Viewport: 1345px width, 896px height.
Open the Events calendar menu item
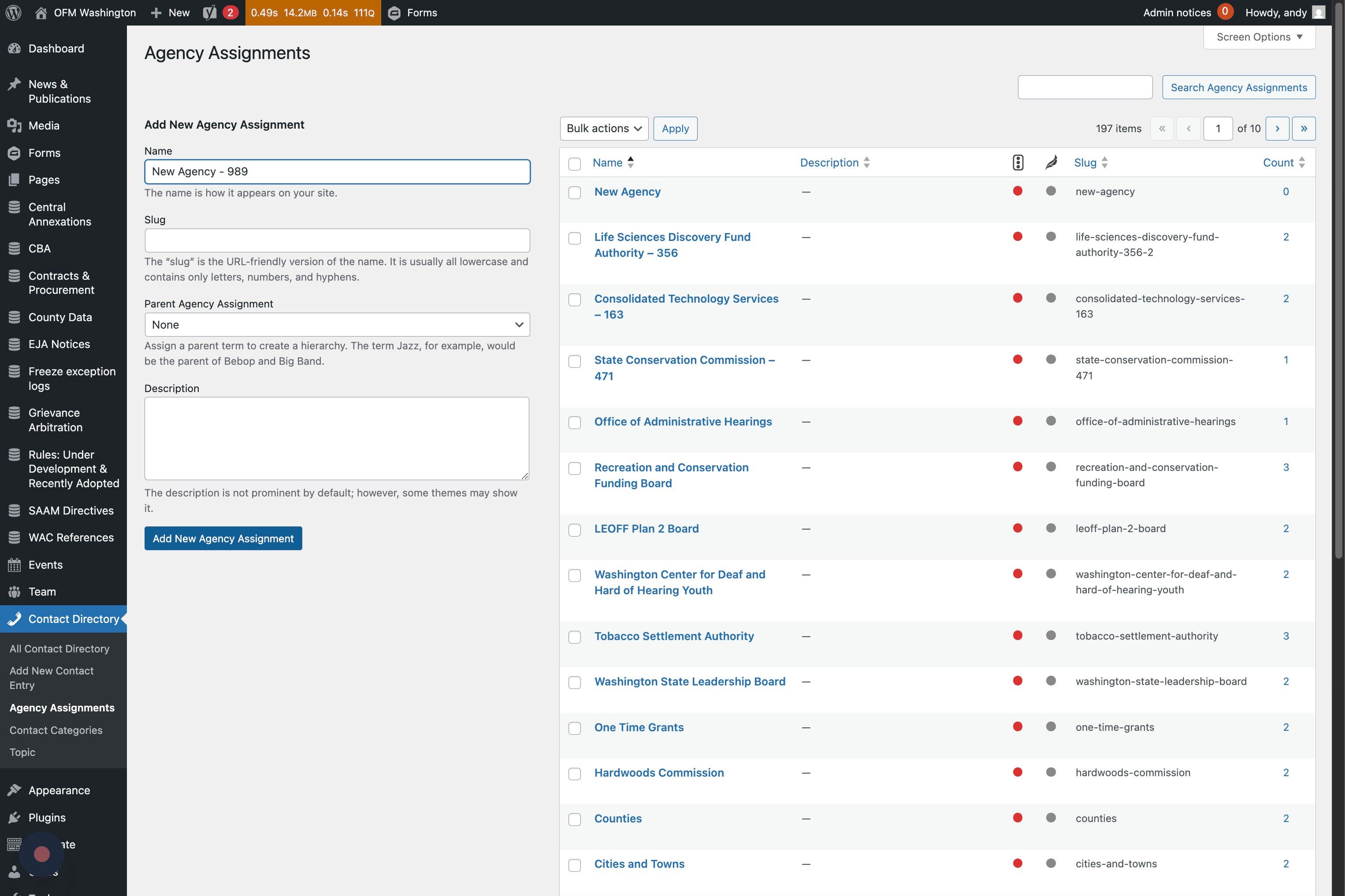tap(45, 565)
